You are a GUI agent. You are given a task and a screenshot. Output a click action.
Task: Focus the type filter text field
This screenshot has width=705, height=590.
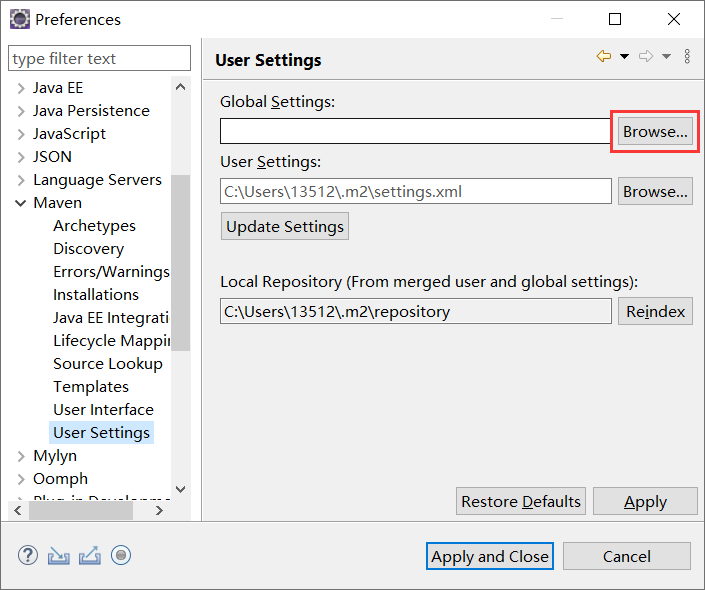pyautogui.click(x=99, y=58)
